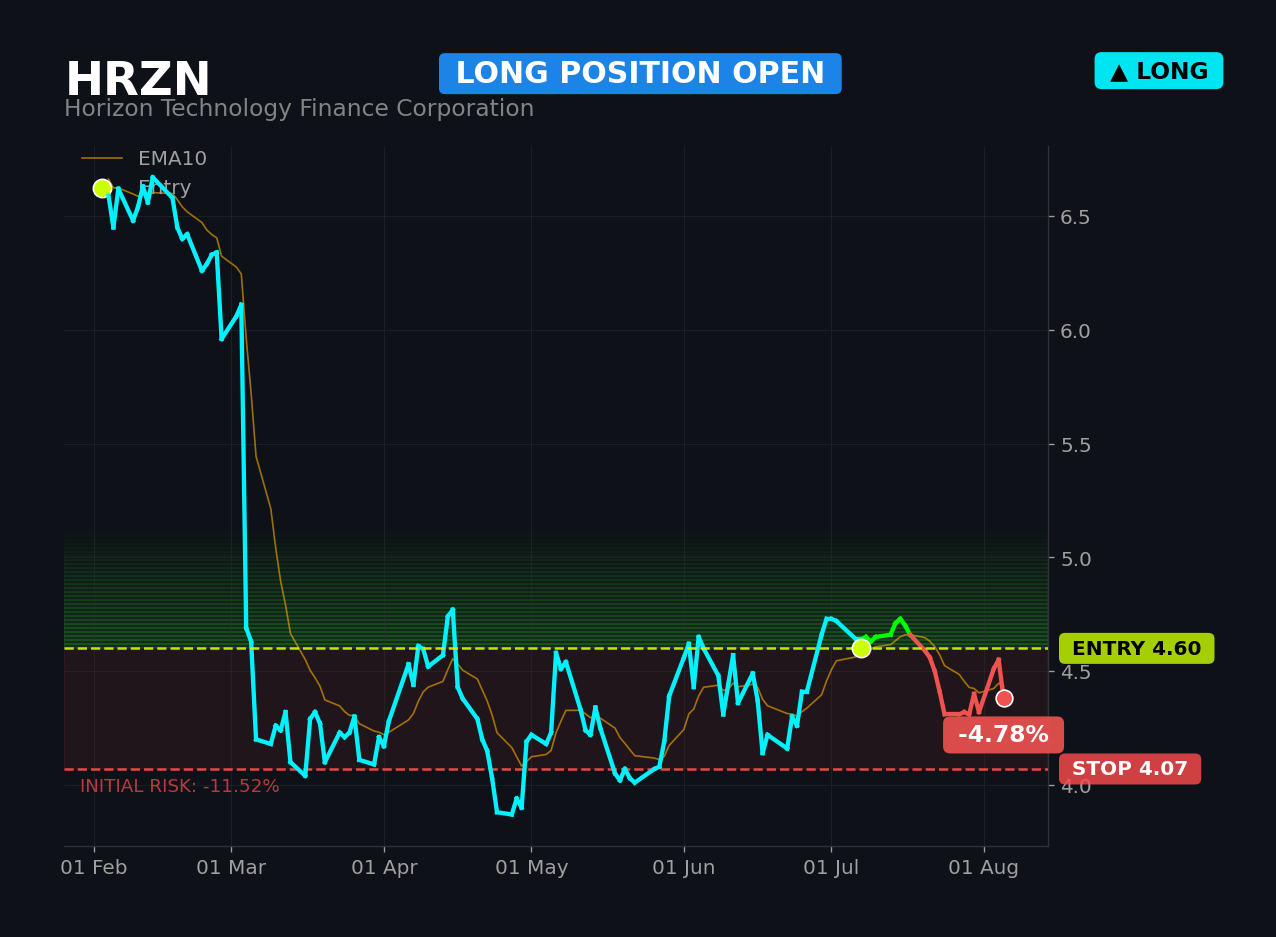The height and width of the screenshot is (937, 1276).
Task: Click the 01 Jun axis label
Action: click(684, 868)
